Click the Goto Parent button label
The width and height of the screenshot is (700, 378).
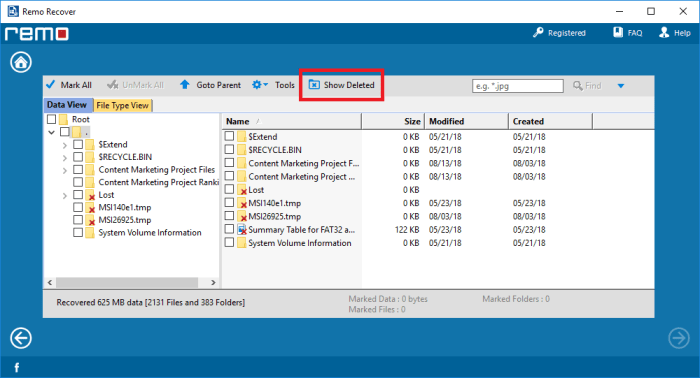click(x=219, y=85)
